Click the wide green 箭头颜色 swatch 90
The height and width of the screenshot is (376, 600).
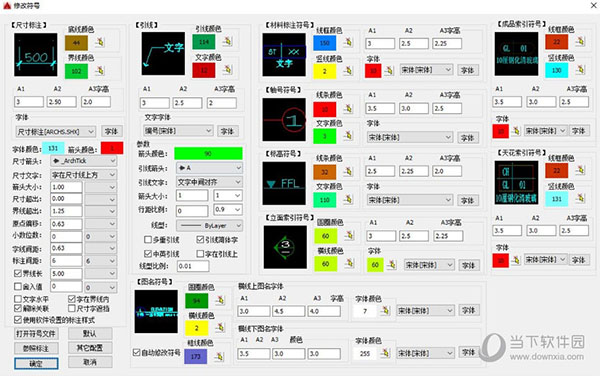[208, 153]
